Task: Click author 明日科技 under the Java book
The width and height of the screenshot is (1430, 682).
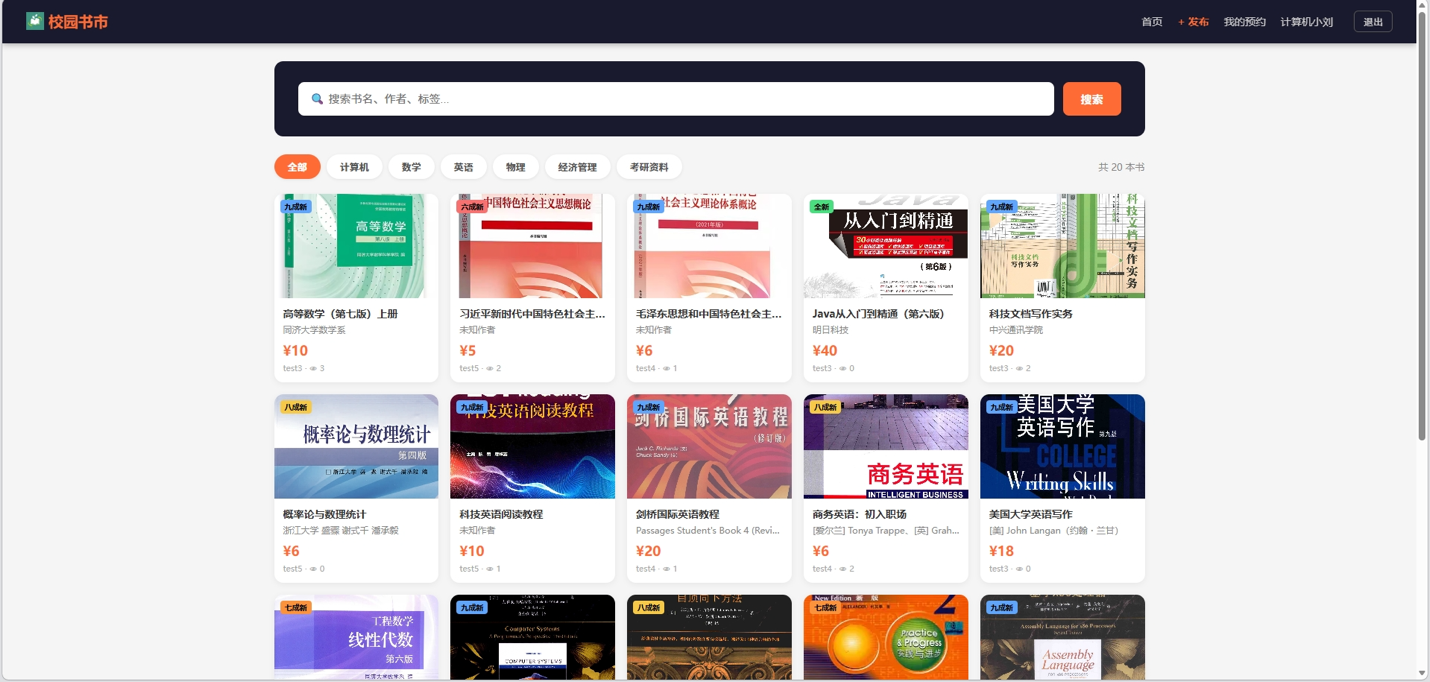Action: click(x=830, y=330)
